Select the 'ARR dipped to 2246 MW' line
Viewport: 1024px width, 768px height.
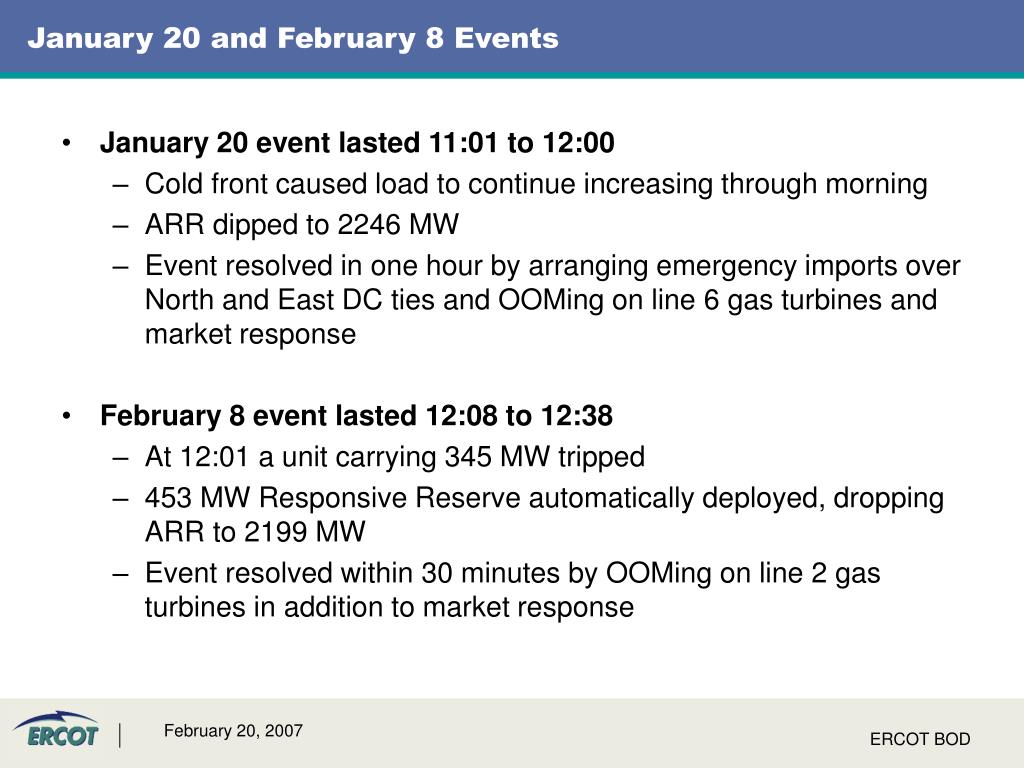pos(302,225)
